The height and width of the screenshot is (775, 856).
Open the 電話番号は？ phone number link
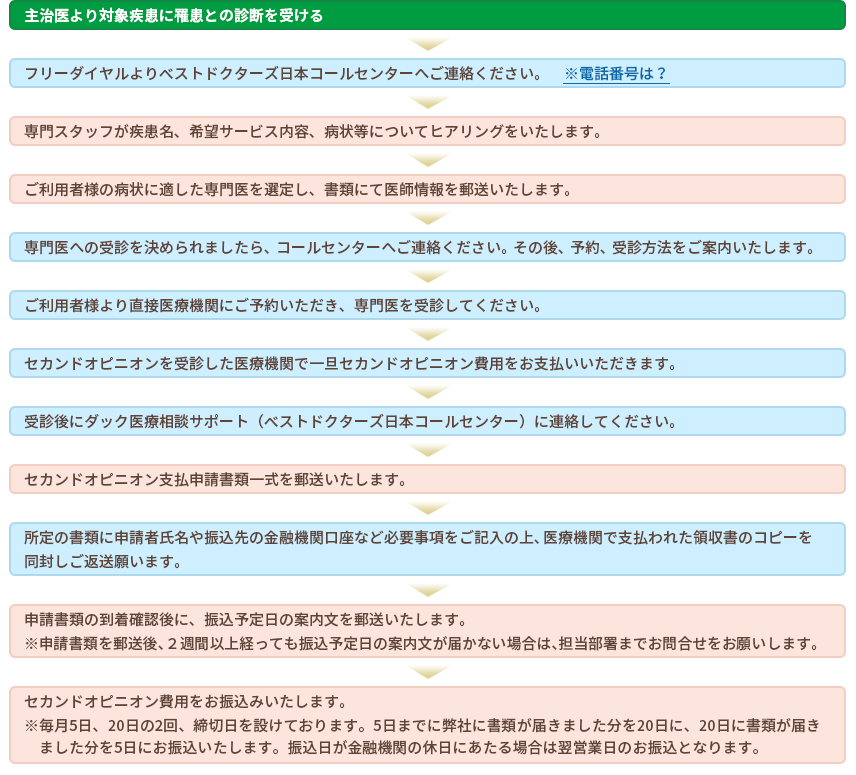(x=615, y=74)
